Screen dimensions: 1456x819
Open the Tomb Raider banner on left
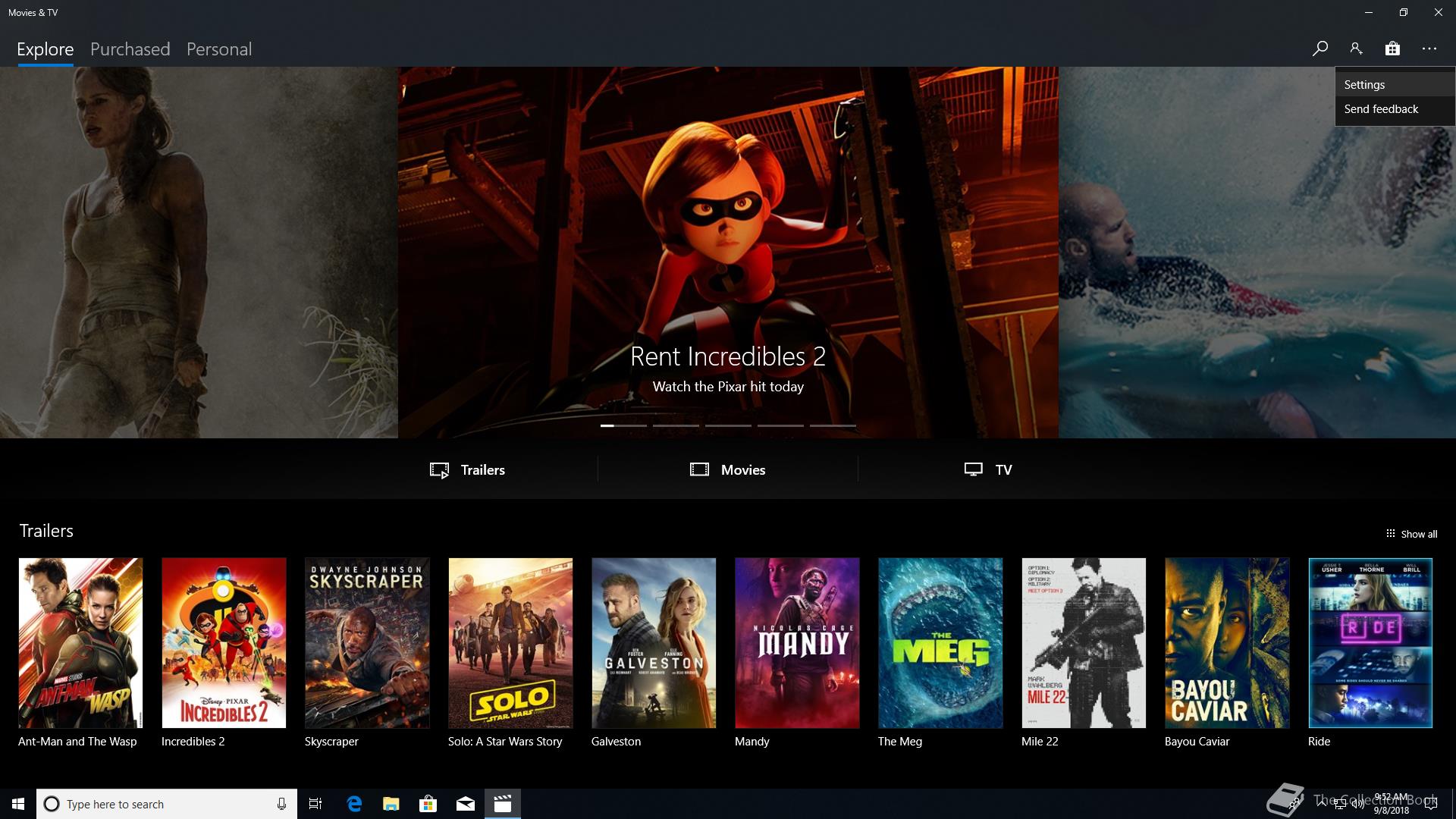coord(199,253)
